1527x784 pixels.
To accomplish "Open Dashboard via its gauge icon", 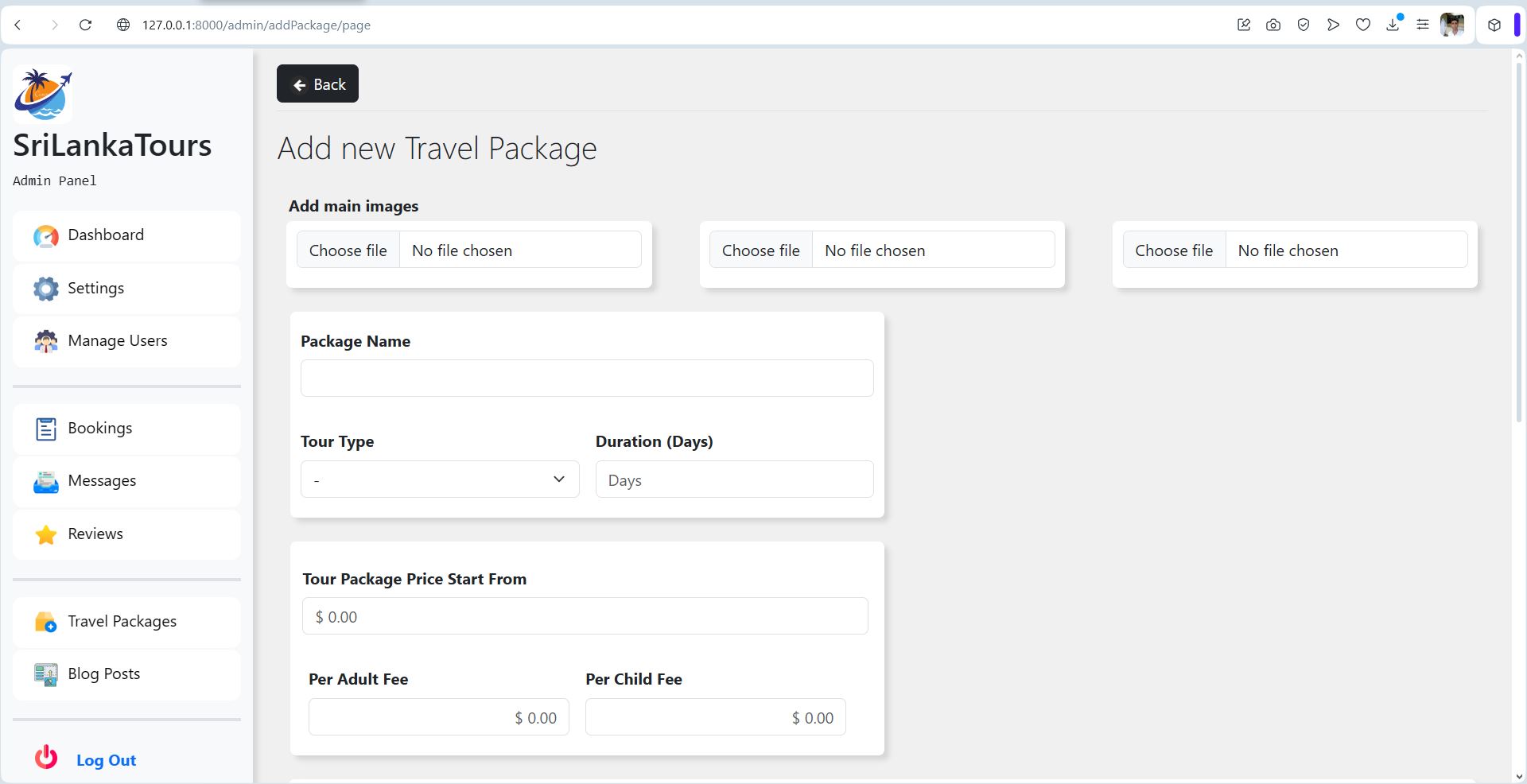I will tap(46, 236).
